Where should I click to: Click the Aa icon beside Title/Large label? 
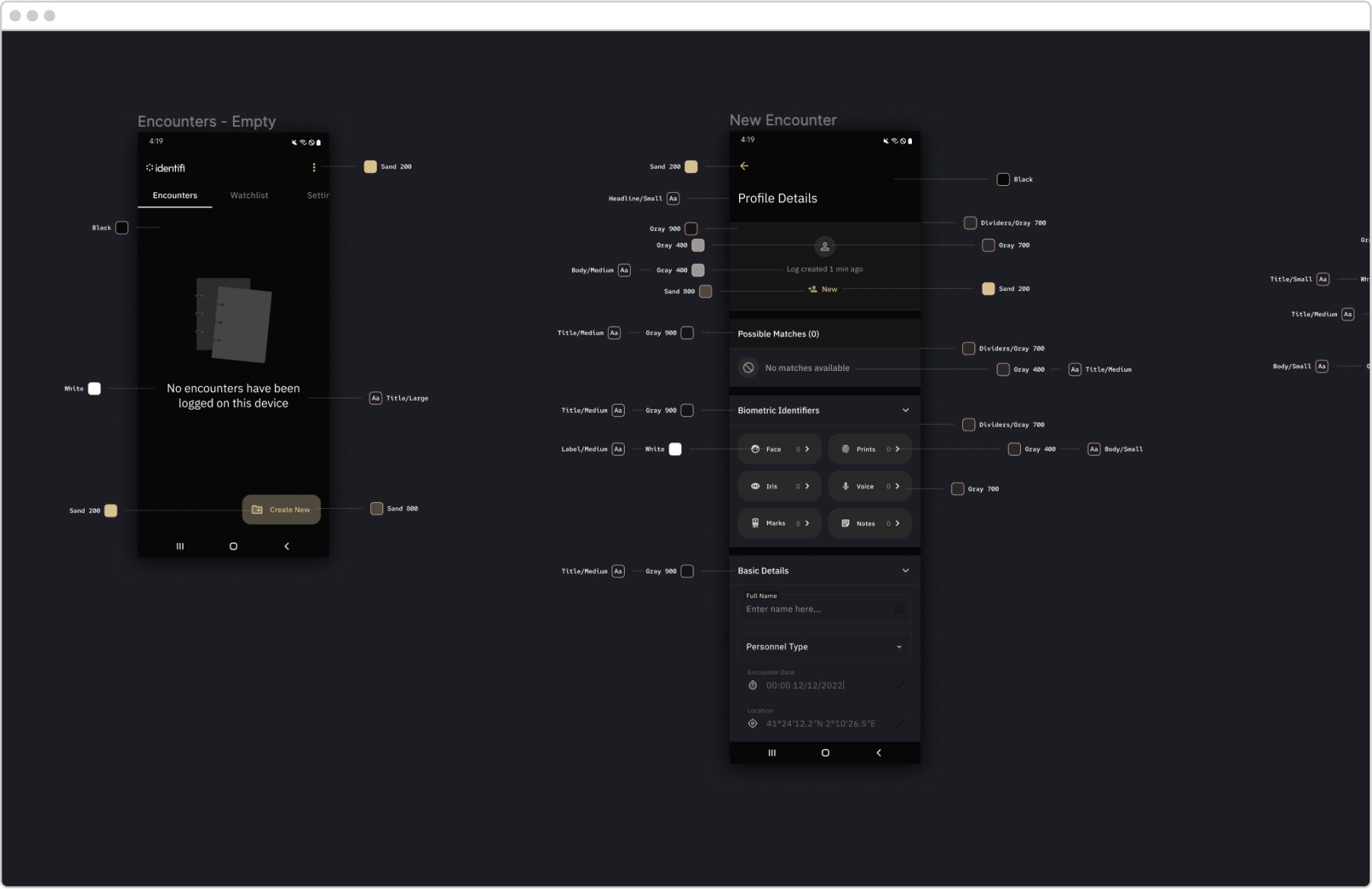376,398
